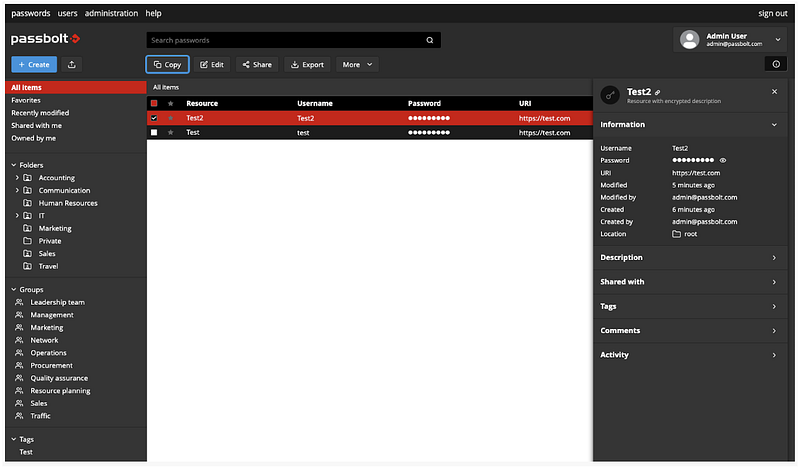The height and width of the screenshot is (468, 800).
Task: Click the Create button
Action: pyautogui.click(x=34, y=64)
